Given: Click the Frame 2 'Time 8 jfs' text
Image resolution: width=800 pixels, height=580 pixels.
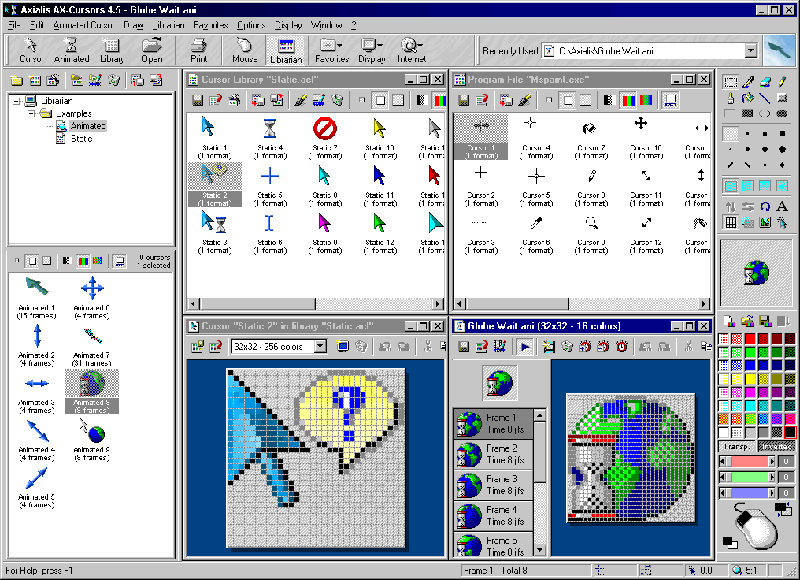Looking at the screenshot, I should pos(505,460).
